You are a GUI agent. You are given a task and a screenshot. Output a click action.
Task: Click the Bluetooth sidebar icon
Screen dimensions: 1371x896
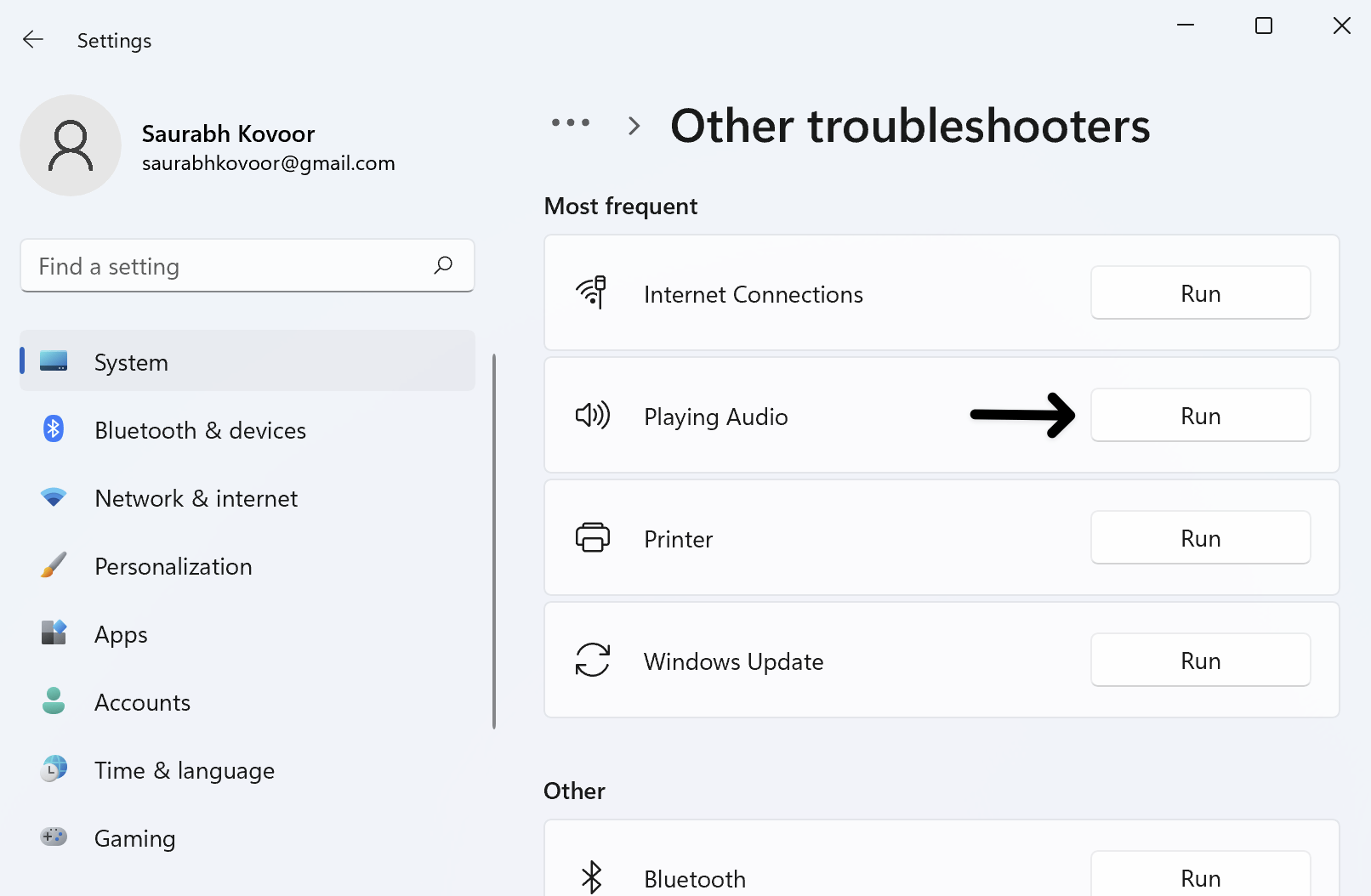click(x=54, y=428)
